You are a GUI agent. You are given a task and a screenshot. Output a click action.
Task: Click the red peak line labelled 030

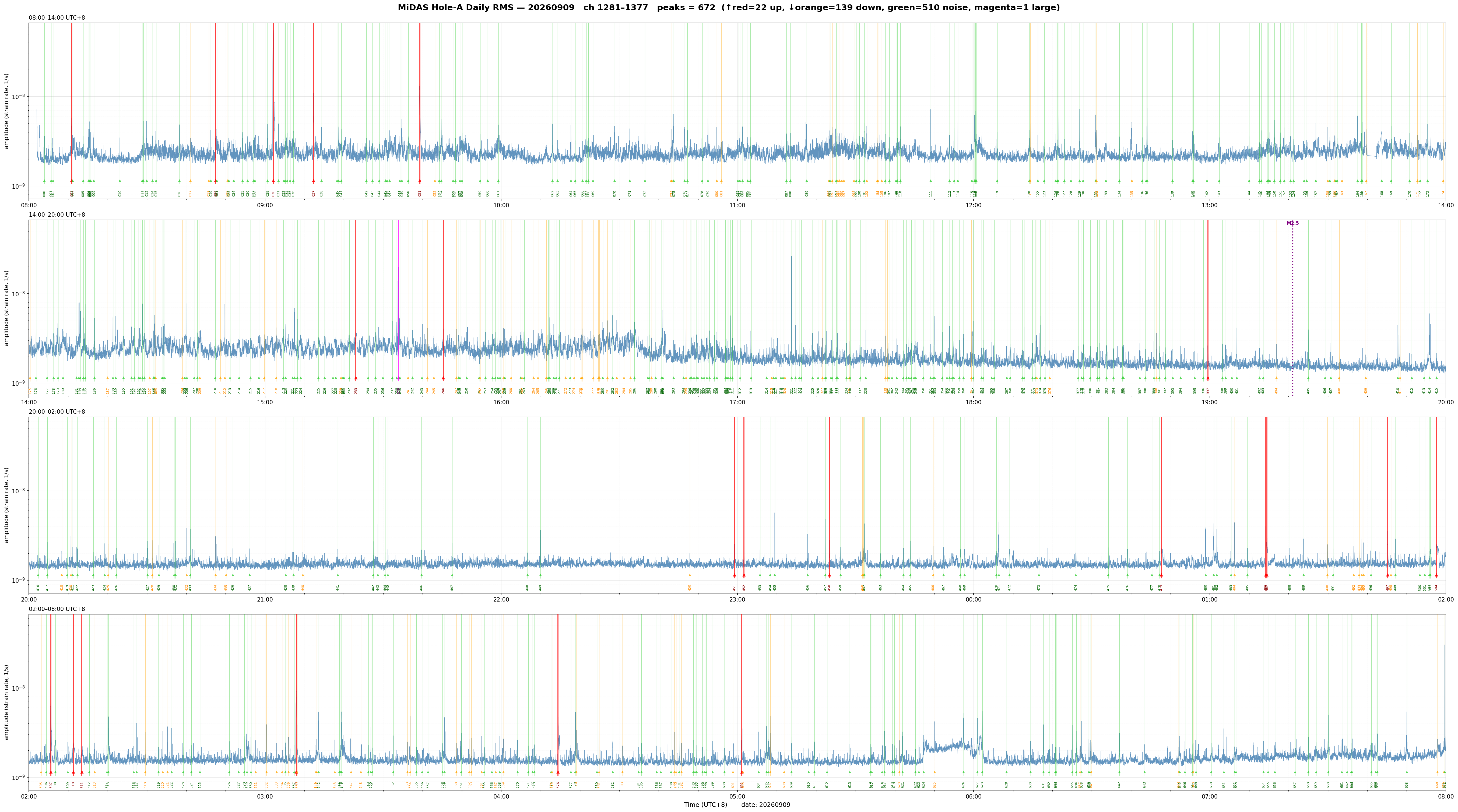pos(273,103)
